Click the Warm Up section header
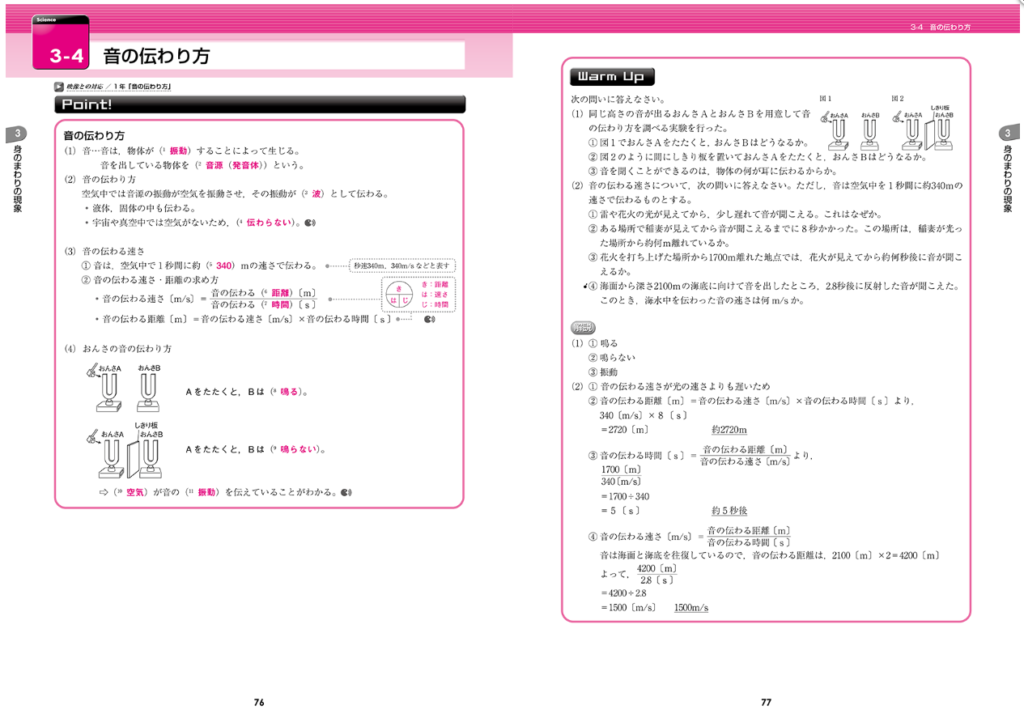The height and width of the screenshot is (718, 1024). coord(612,77)
